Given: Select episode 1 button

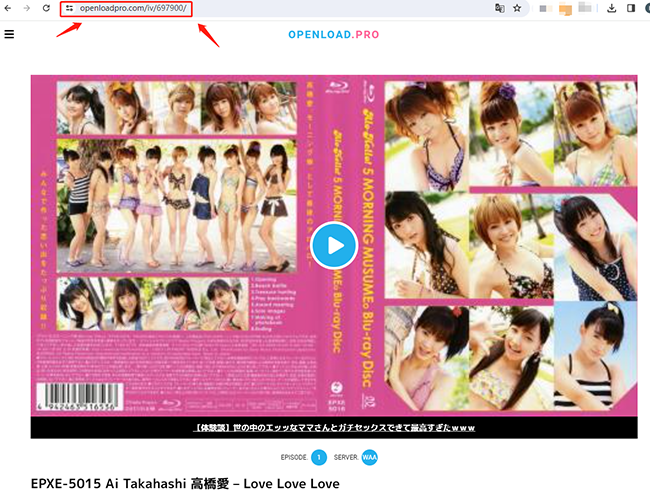Looking at the screenshot, I should [x=319, y=457].
